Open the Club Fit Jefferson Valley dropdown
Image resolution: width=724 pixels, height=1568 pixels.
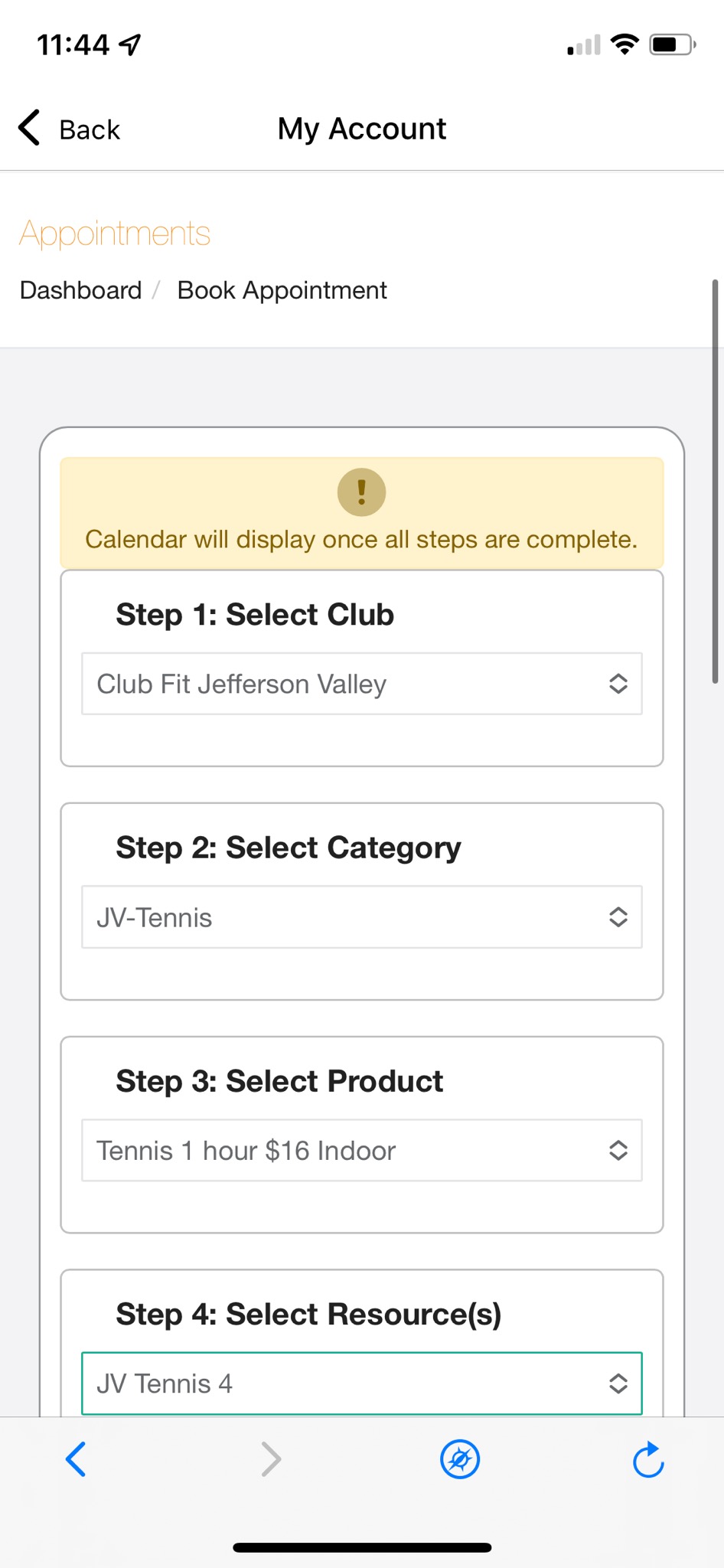tap(362, 684)
